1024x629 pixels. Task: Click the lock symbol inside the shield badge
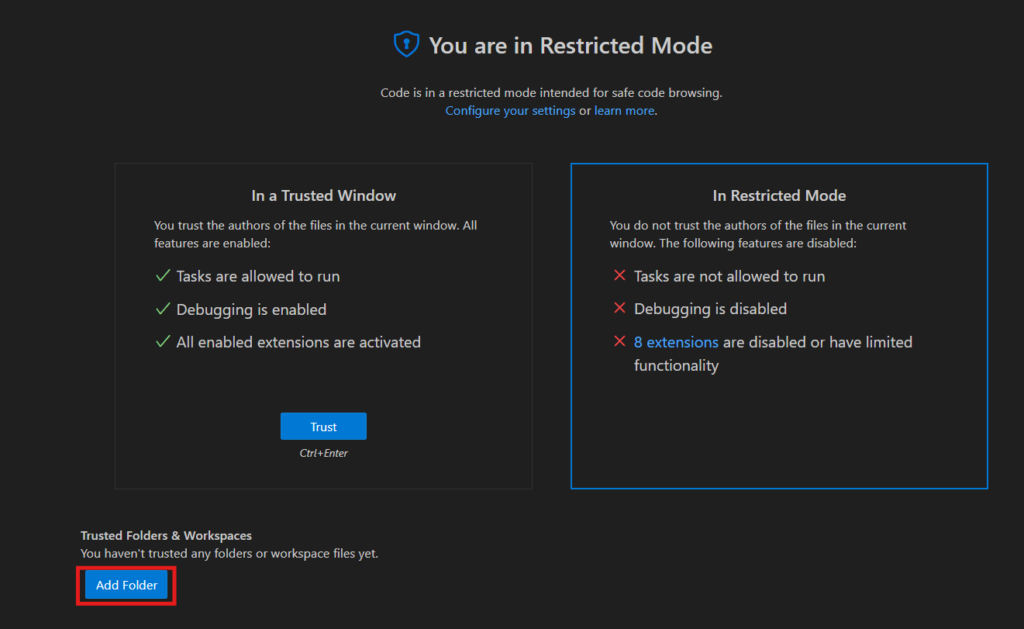[405, 44]
